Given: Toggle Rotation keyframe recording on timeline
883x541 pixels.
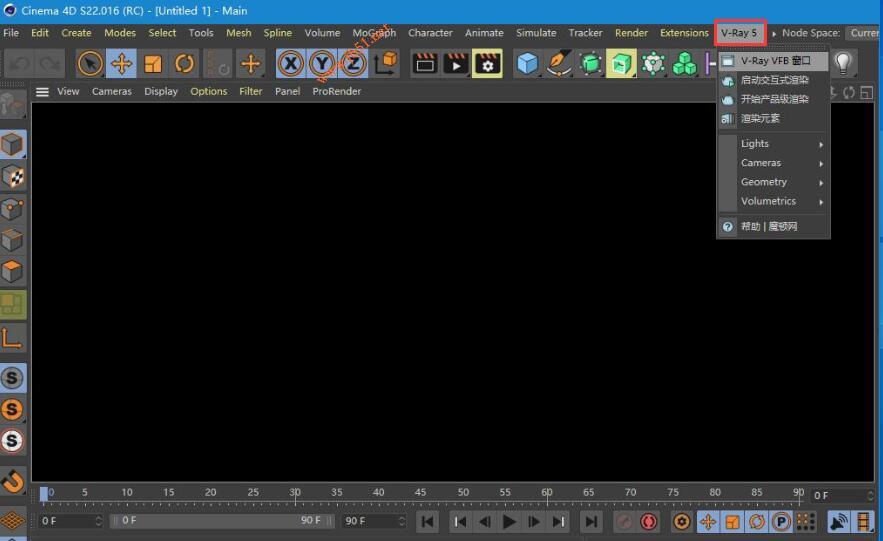Looking at the screenshot, I should click(757, 522).
